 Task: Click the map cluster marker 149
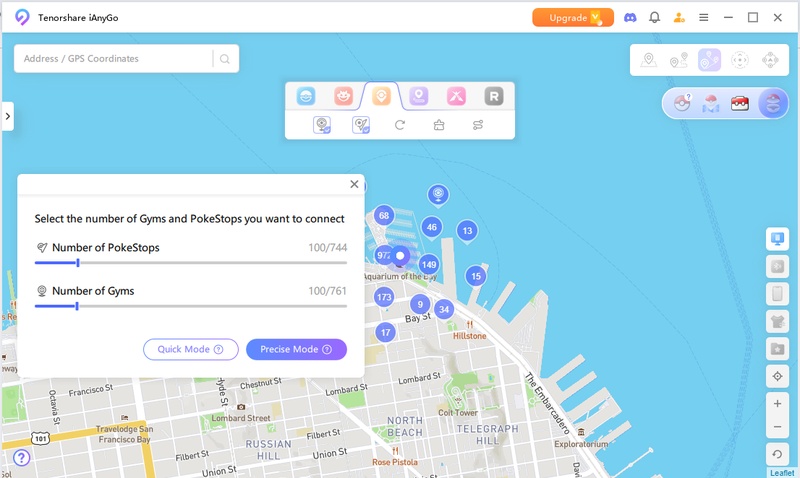coord(429,264)
